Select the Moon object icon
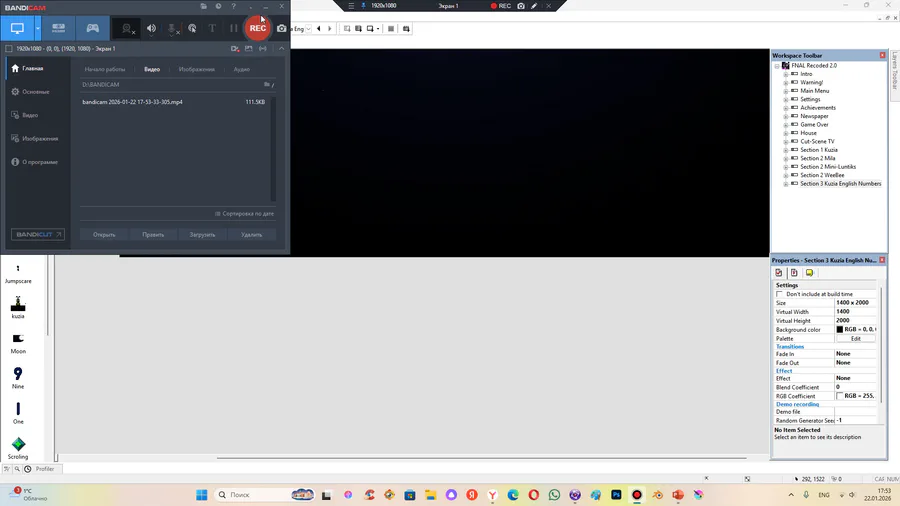 tap(18, 338)
